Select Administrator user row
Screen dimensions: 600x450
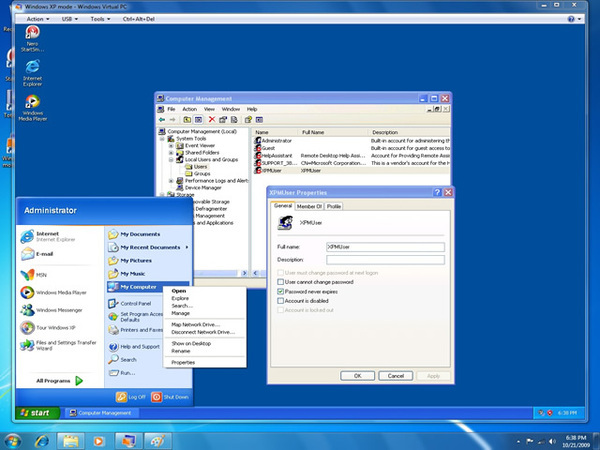351,141
